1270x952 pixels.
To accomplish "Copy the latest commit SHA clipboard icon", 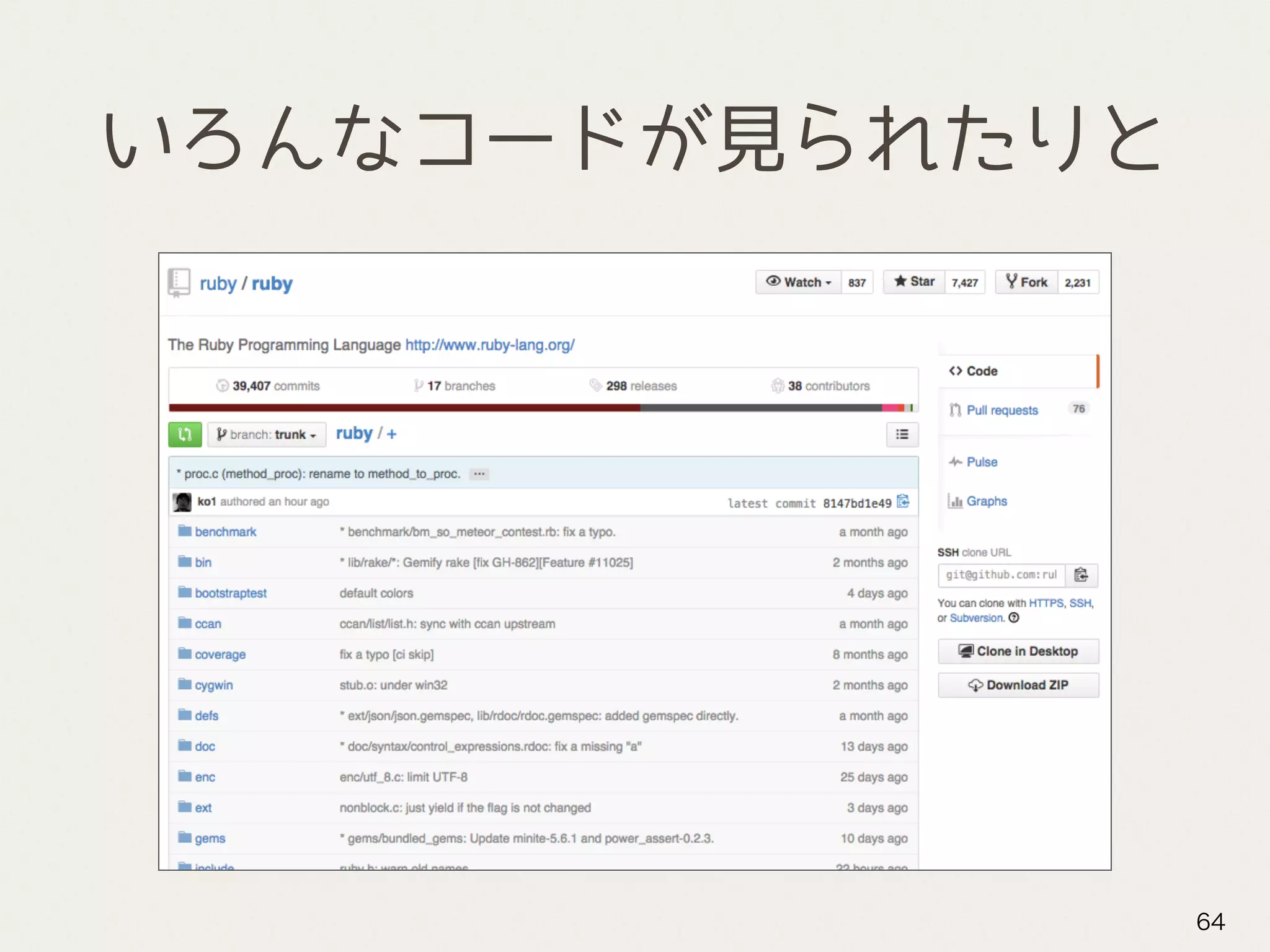I will click(x=903, y=501).
